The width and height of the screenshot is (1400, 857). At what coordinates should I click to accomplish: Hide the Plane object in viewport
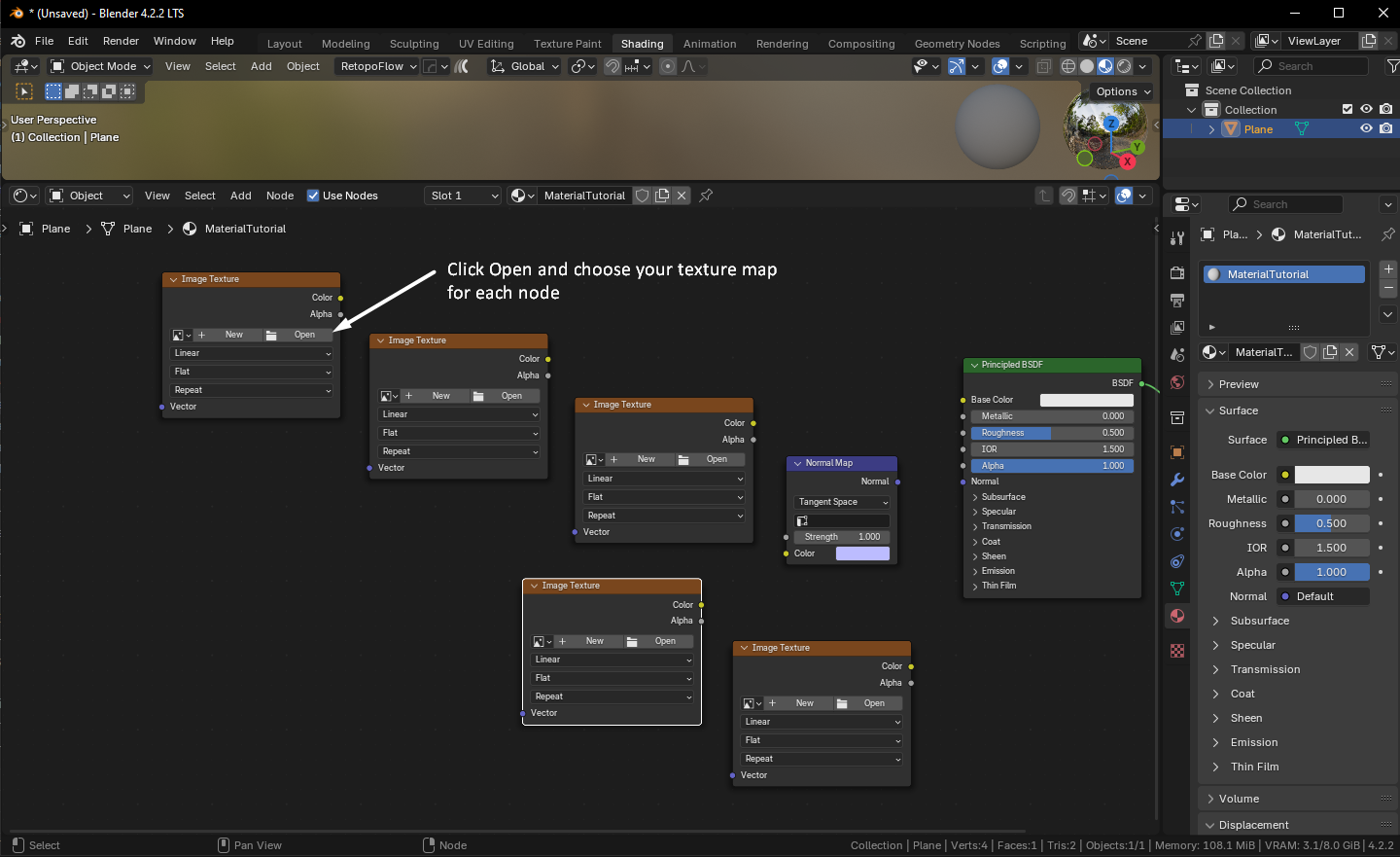click(x=1366, y=128)
